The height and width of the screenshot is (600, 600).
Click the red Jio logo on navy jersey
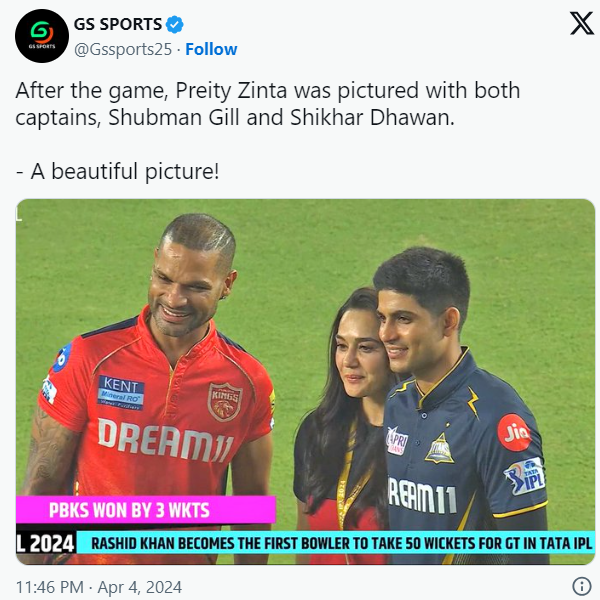(x=514, y=433)
